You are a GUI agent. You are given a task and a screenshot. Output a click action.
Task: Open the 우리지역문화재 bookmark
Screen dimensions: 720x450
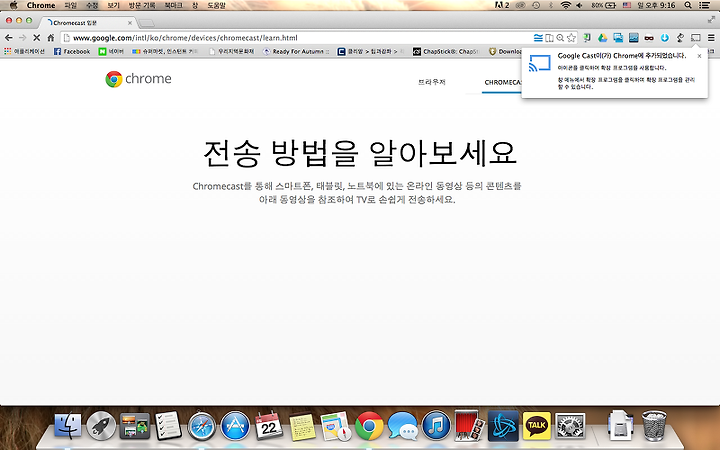(231, 51)
